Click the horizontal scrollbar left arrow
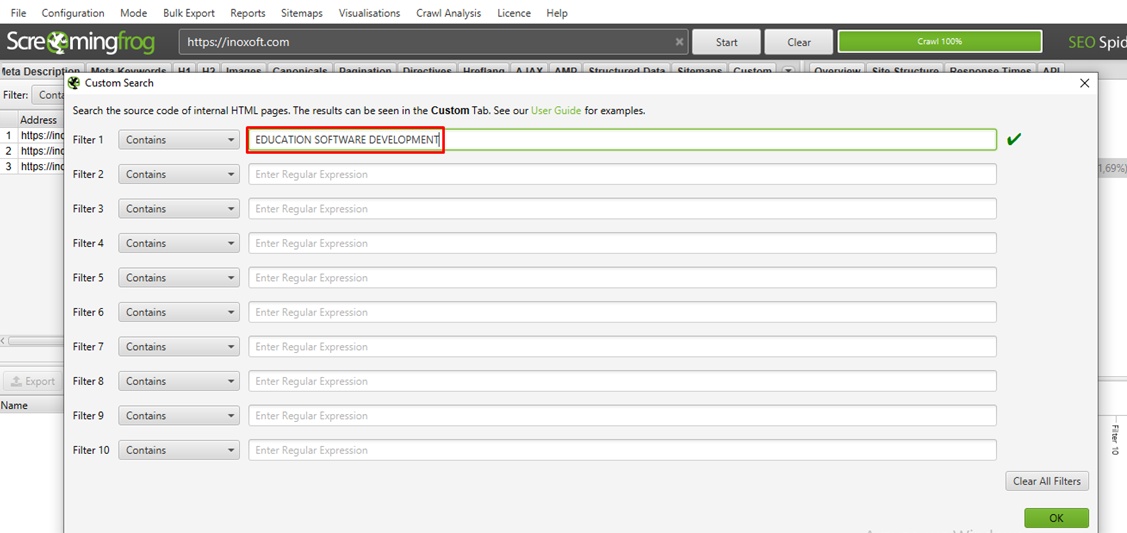Viewport: 1127px width, 533px height. pyautogui.click(x=4, y=340)
